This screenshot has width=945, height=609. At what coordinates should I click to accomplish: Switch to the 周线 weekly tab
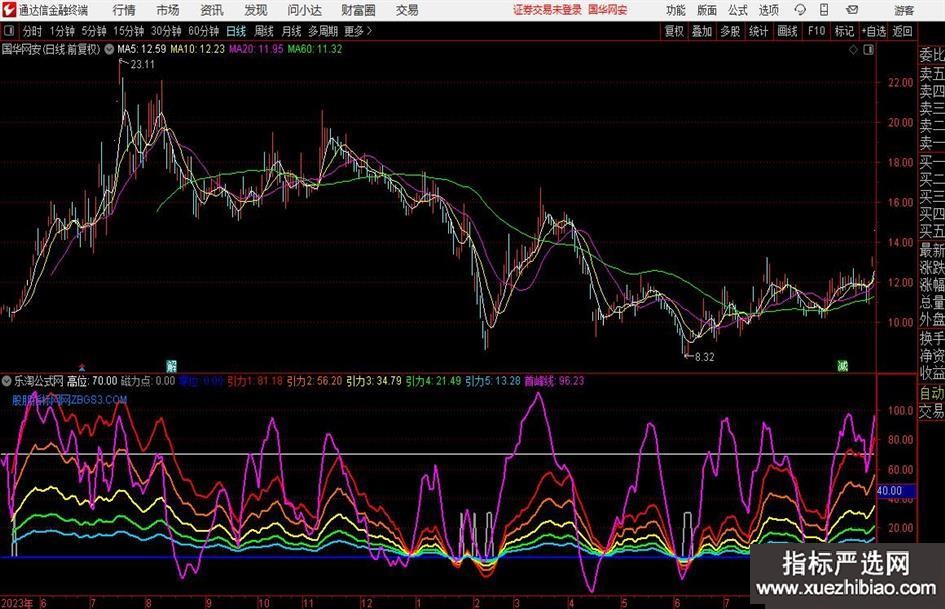264,31
